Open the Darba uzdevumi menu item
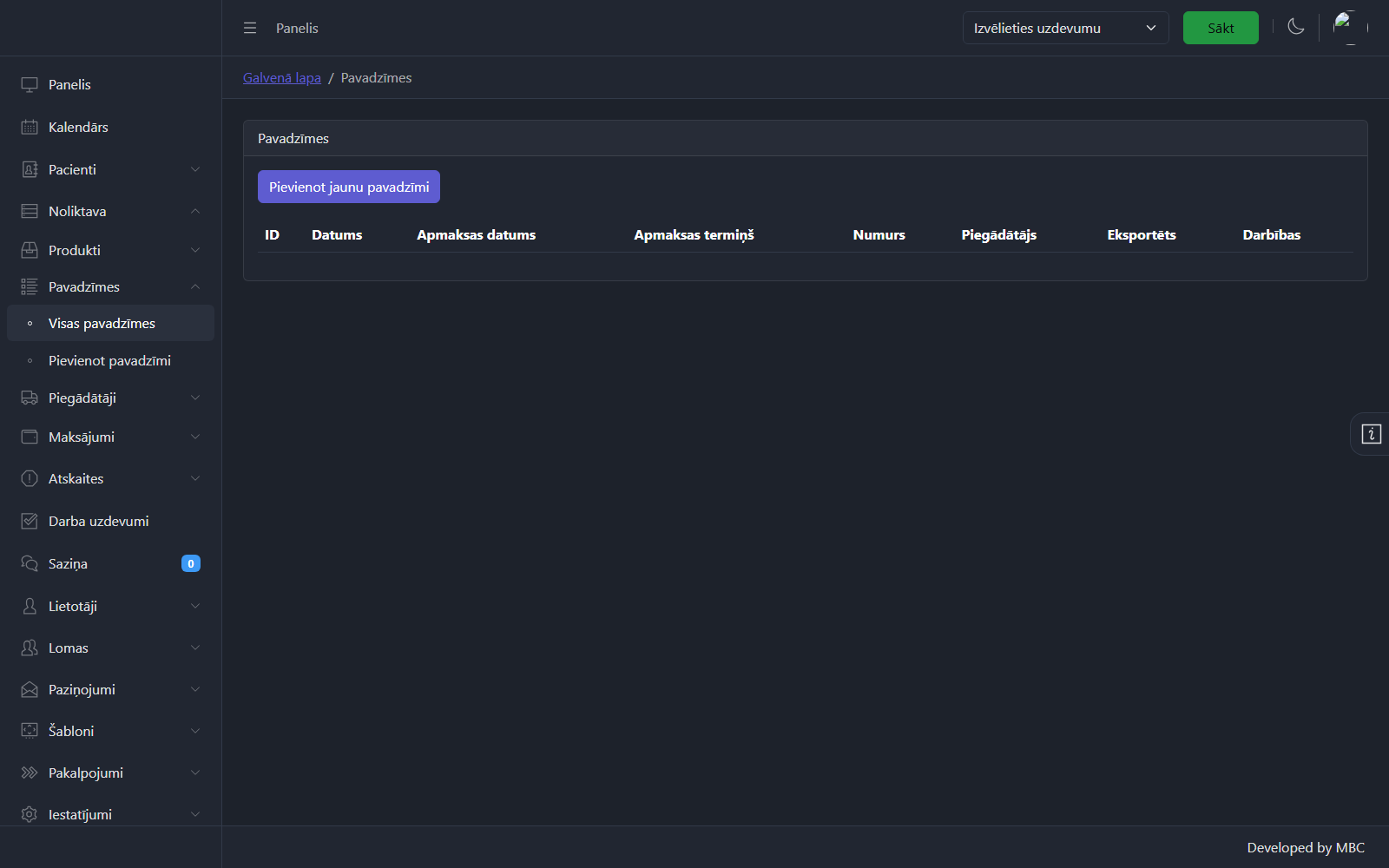1389x868 pixels. tap(110, 521)
